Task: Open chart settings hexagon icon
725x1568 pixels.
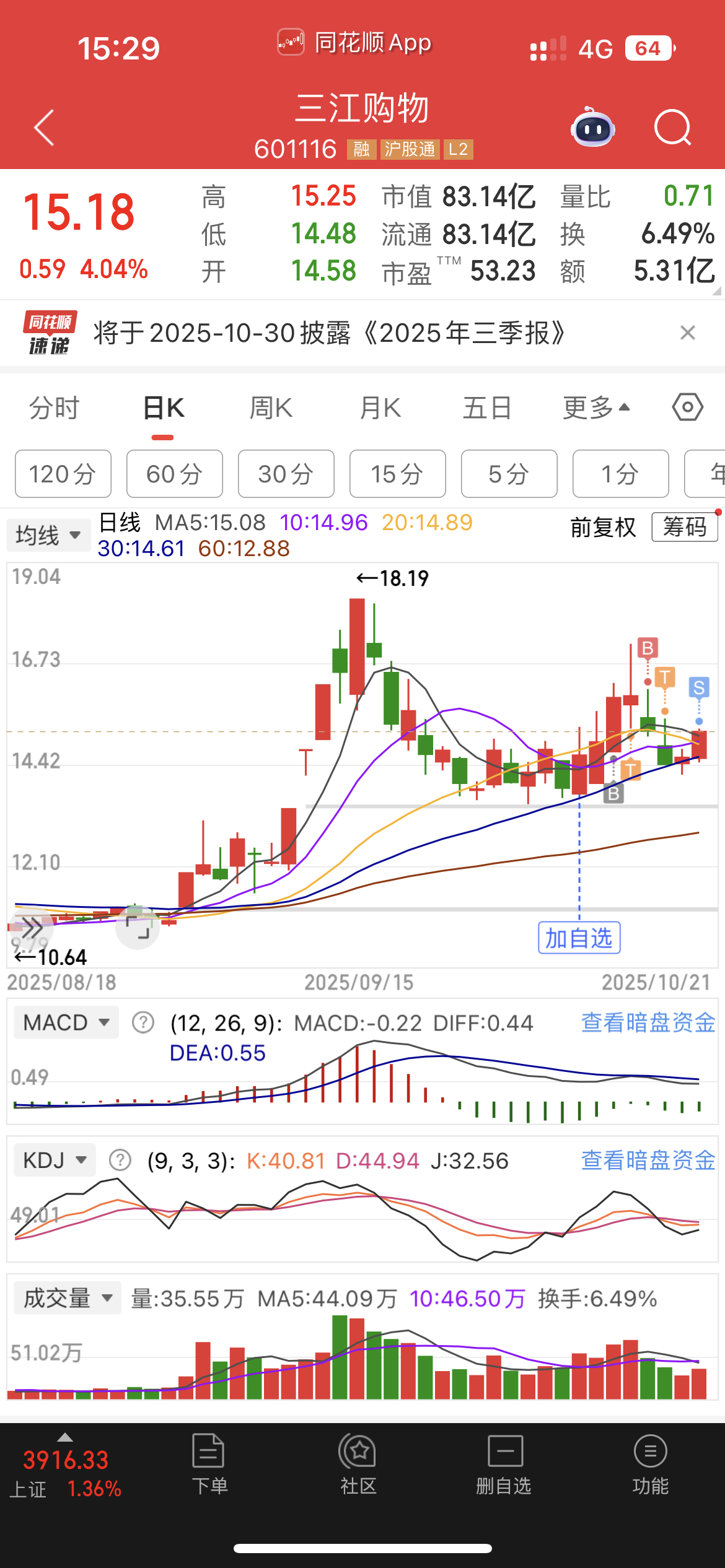Action: coord(688,407)
